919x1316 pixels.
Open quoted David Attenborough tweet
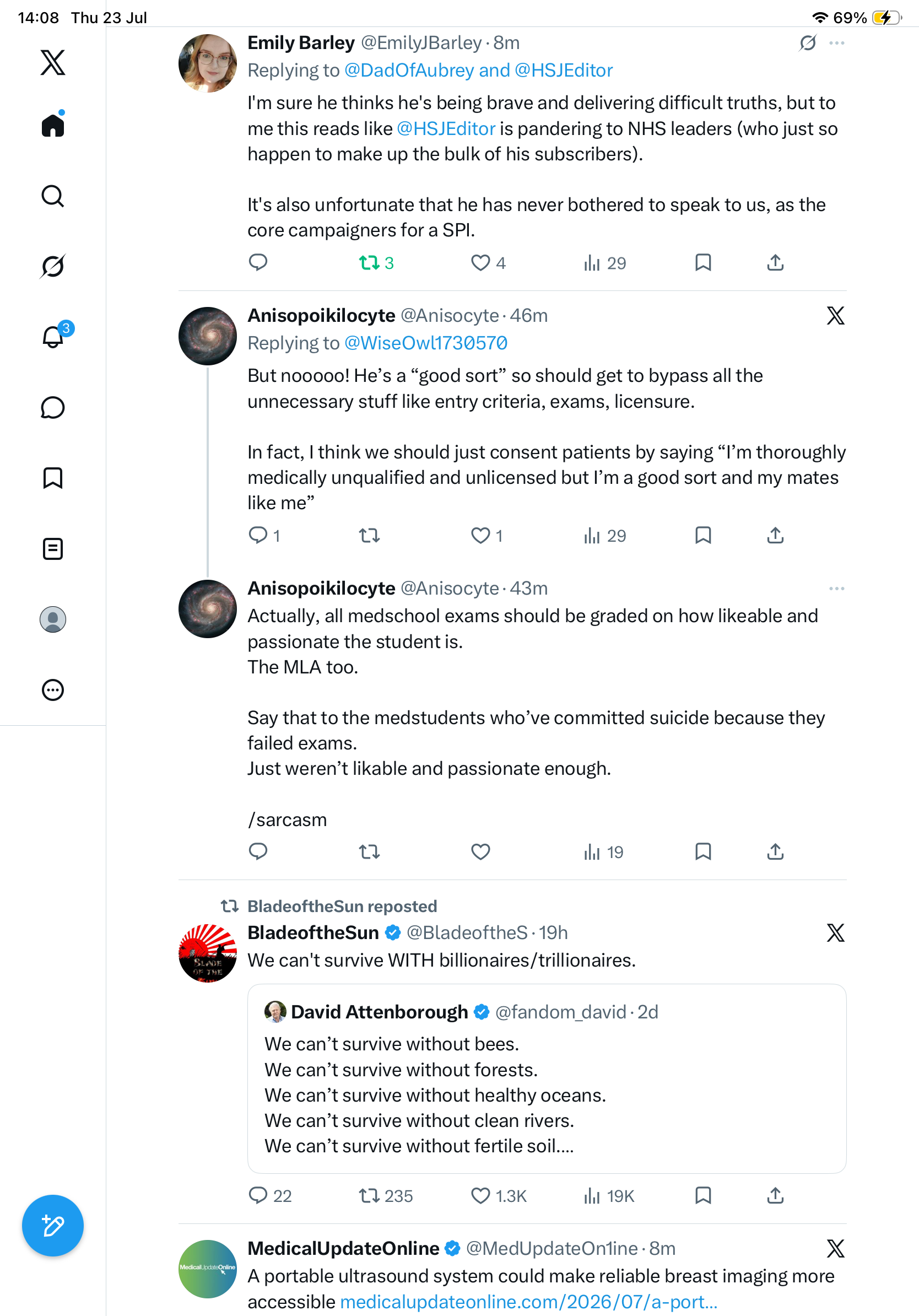tap(547, 1078)
